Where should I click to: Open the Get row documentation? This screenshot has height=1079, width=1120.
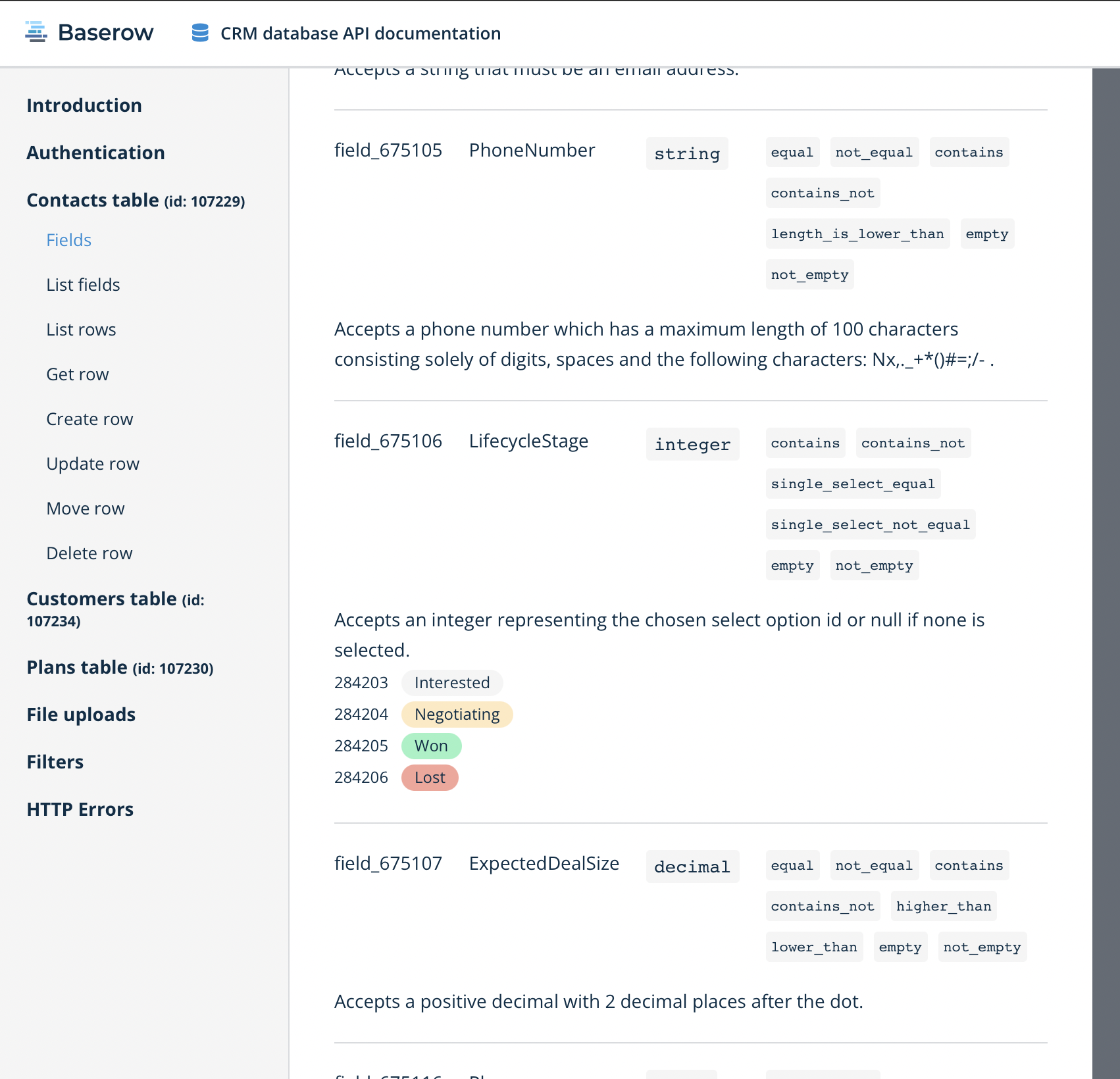pos(77,374)
